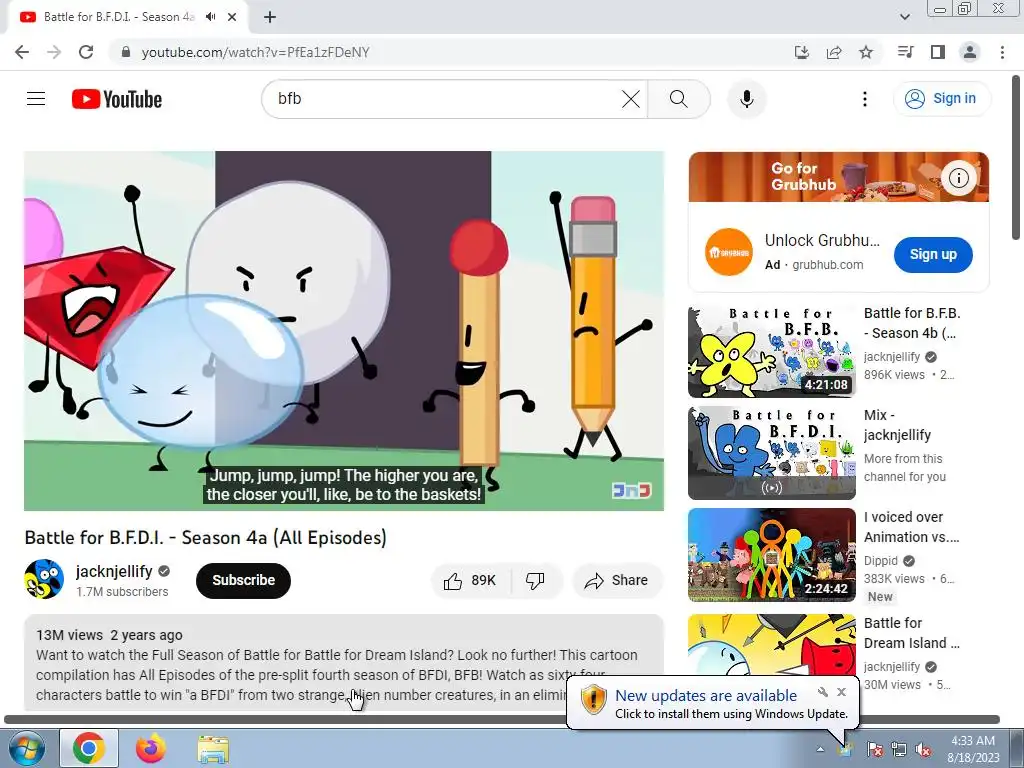
Task: Open Battle for Dream Island title
Action: (x=911, y=633)
